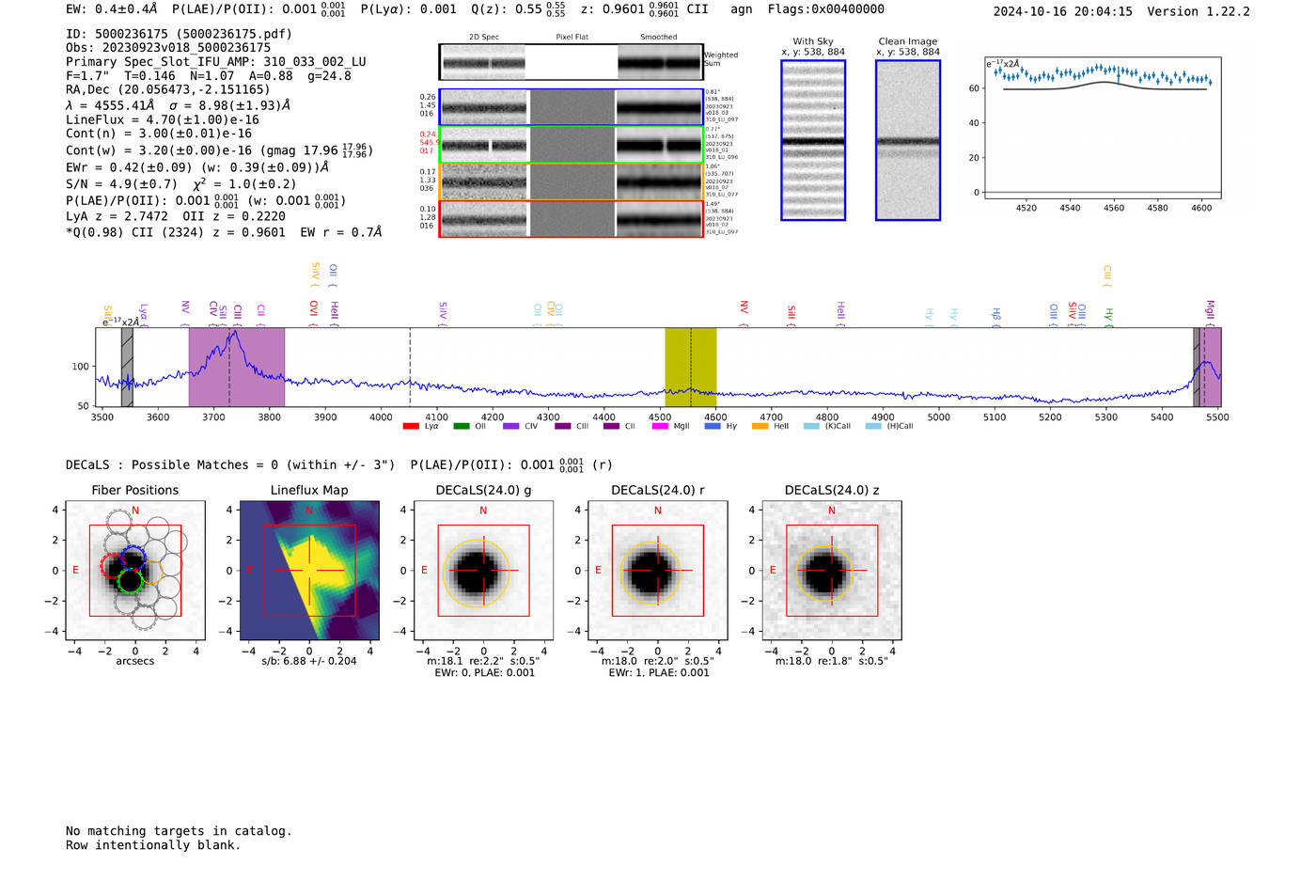Click the CIII legend color swatch
The width and height of the screenshot is (1316, 896).
tap(562, 426)
